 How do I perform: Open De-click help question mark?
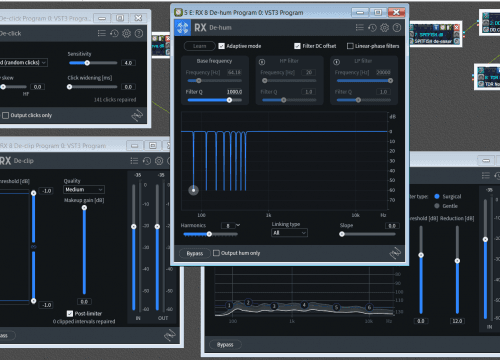click(x=139, y=33)
